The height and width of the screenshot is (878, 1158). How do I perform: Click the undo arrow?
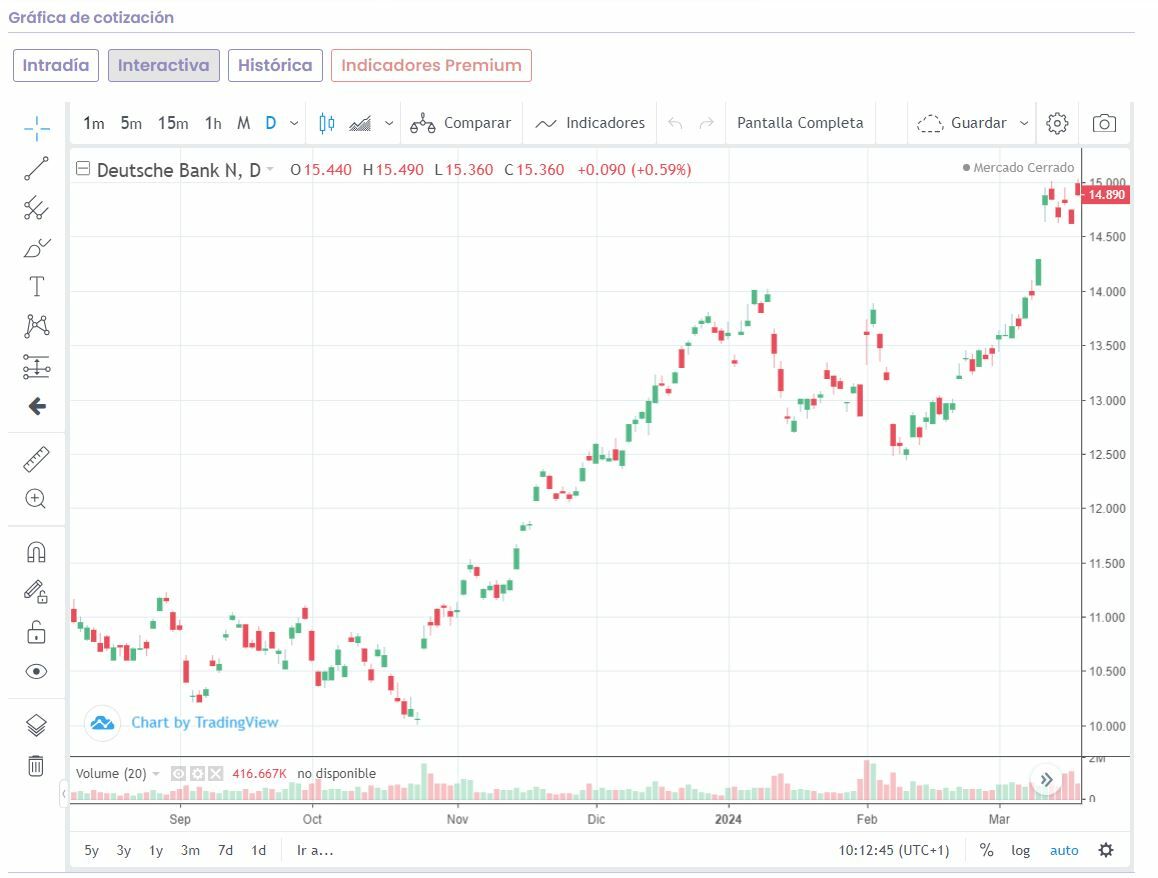tap(675, 123)
